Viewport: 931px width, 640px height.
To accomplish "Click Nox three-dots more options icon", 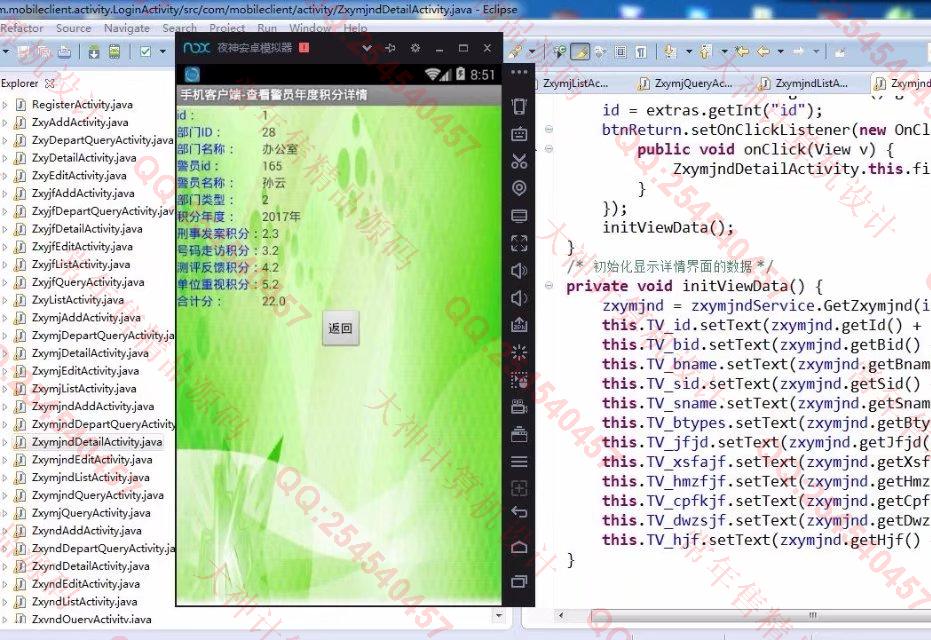I will 519,72.
